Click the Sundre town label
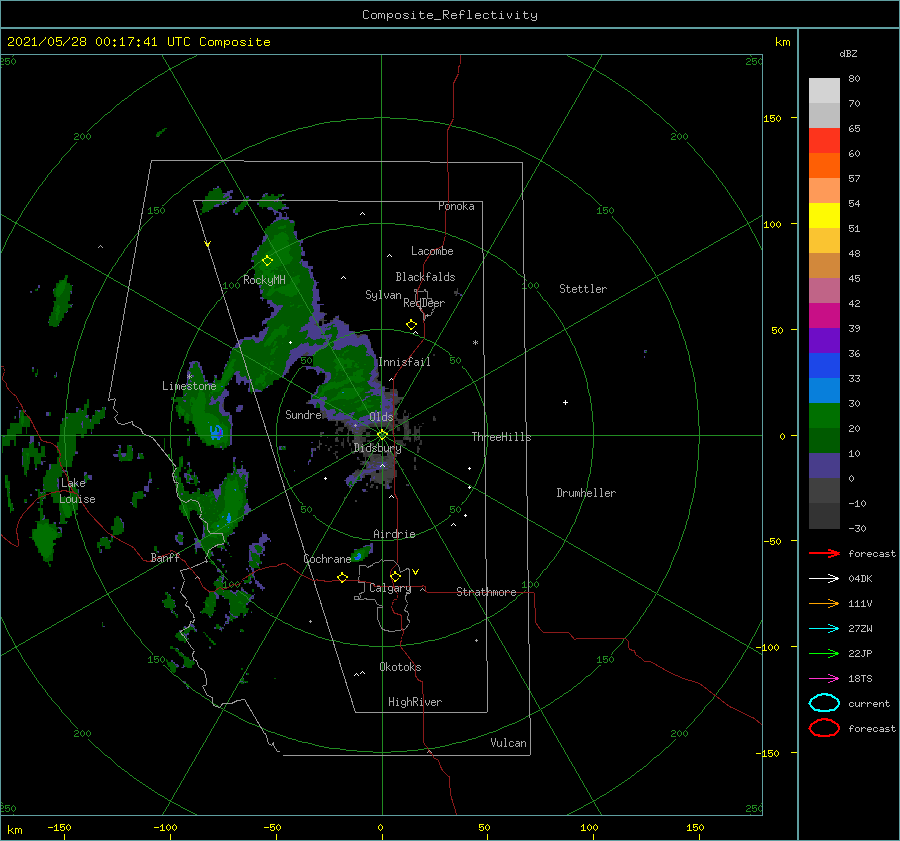900x841 pixels. pos(303,414)
